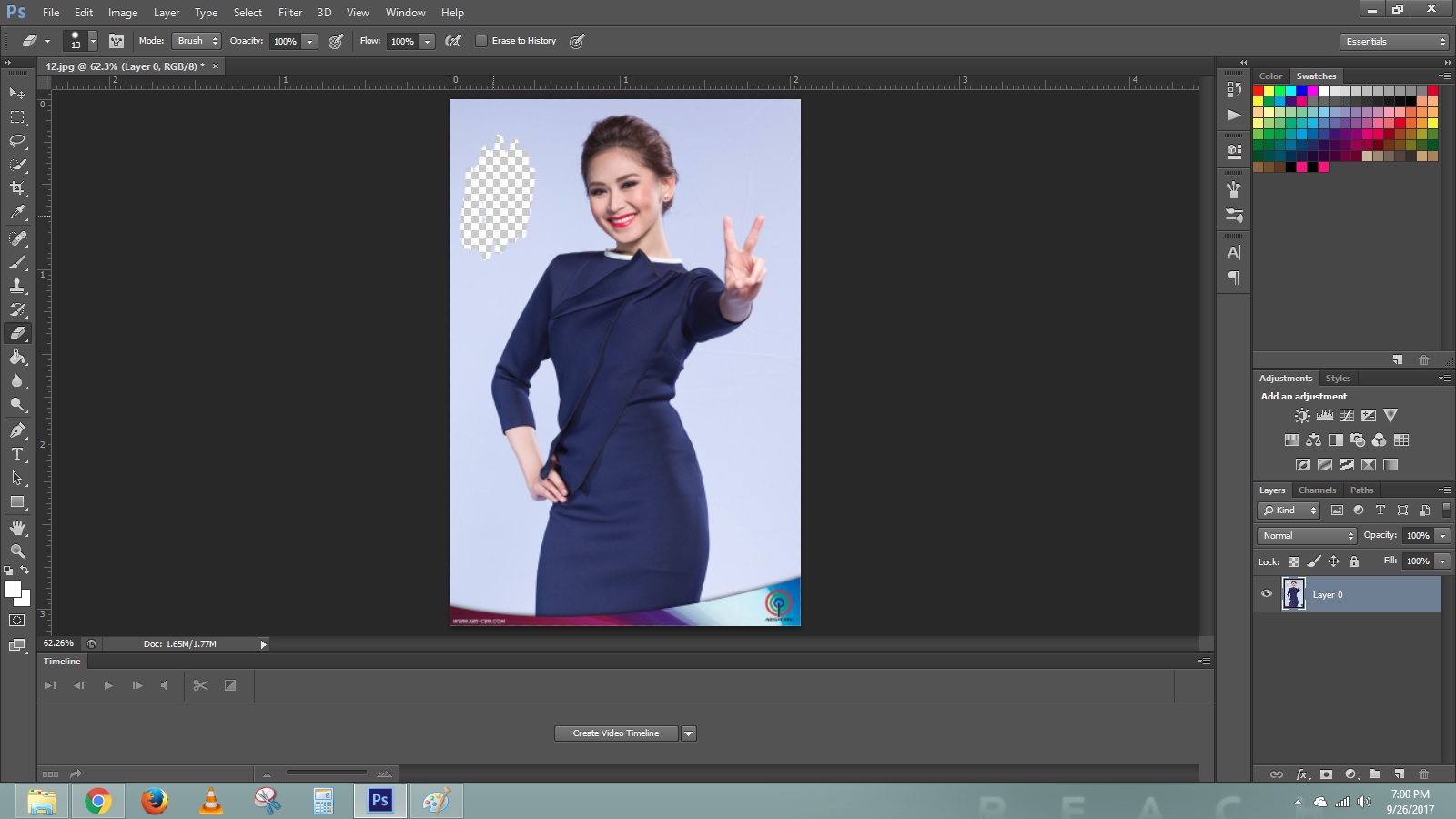Toggle lock image pixels
This screenshot has width=1456, height=819.
(x=1314, y=561)
